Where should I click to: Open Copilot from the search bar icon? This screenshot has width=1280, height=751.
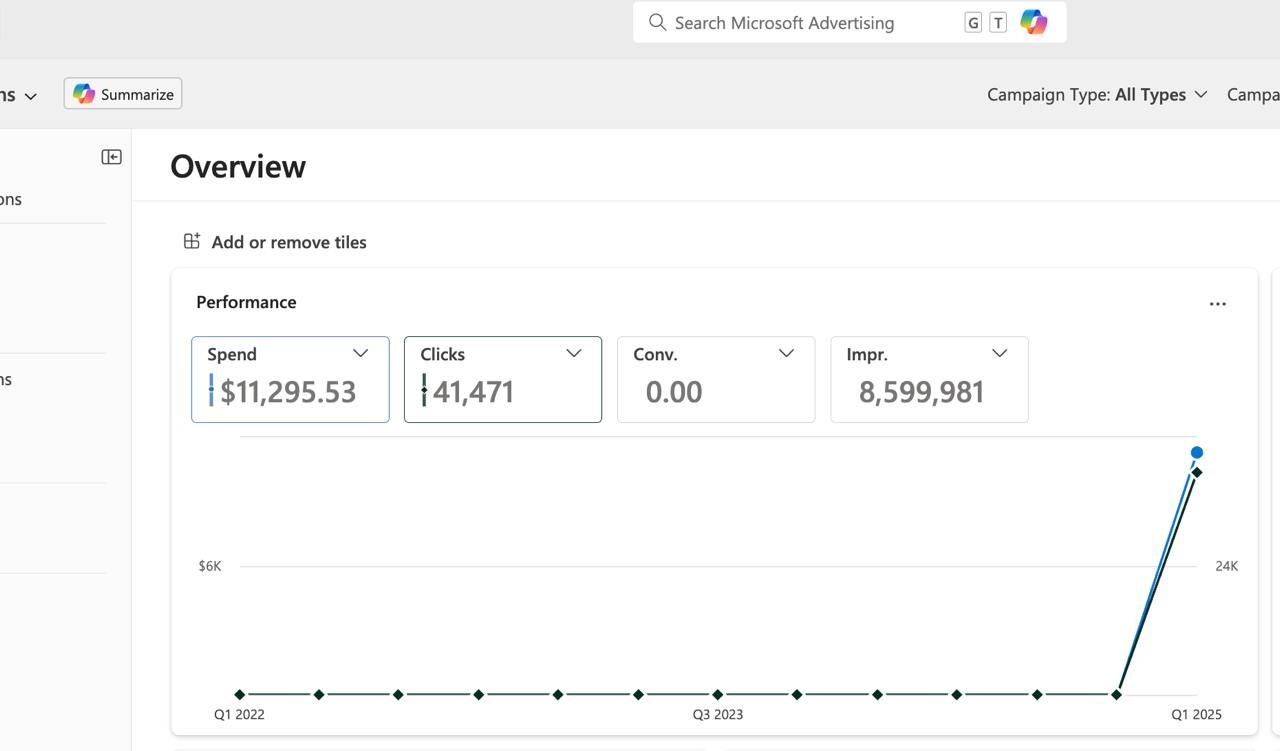coord(1034,22)
